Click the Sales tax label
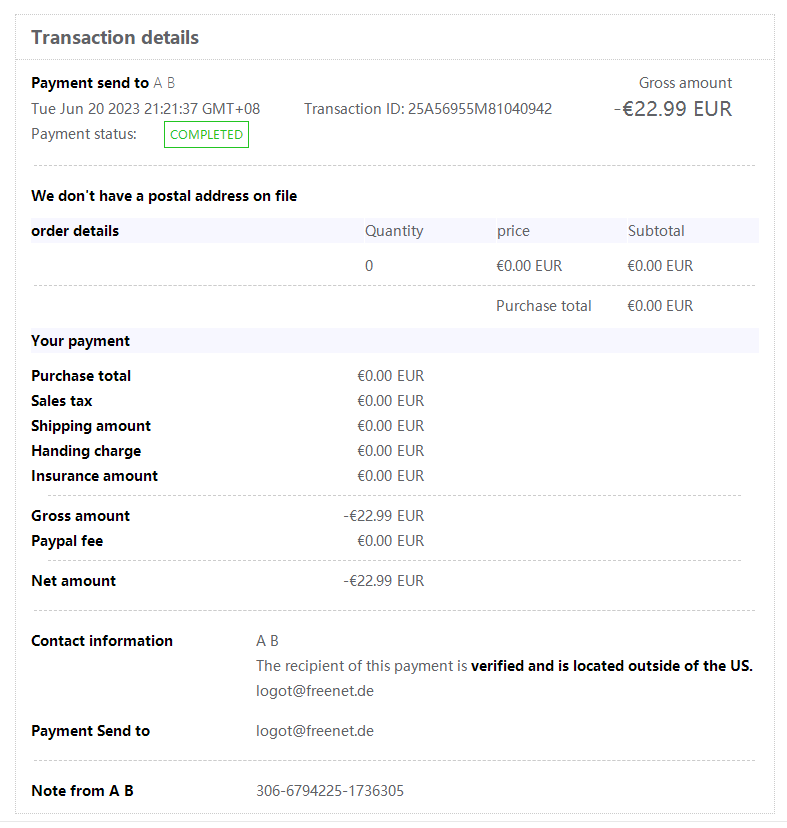 [62, 401]
